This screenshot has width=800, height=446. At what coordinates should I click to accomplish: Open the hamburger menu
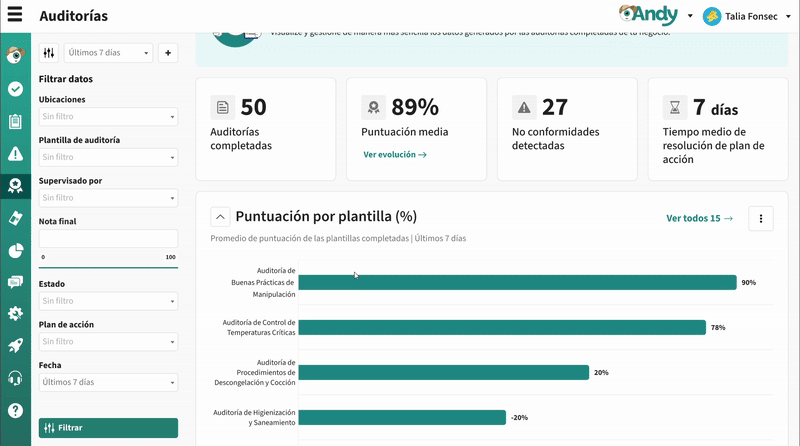[x=15, y=15]
